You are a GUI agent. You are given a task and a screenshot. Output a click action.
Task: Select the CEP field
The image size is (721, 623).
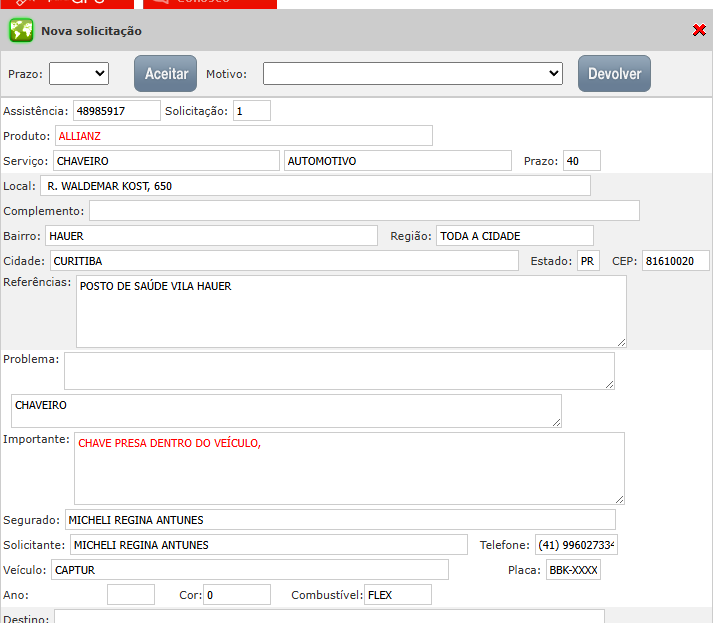coord(675,260)
